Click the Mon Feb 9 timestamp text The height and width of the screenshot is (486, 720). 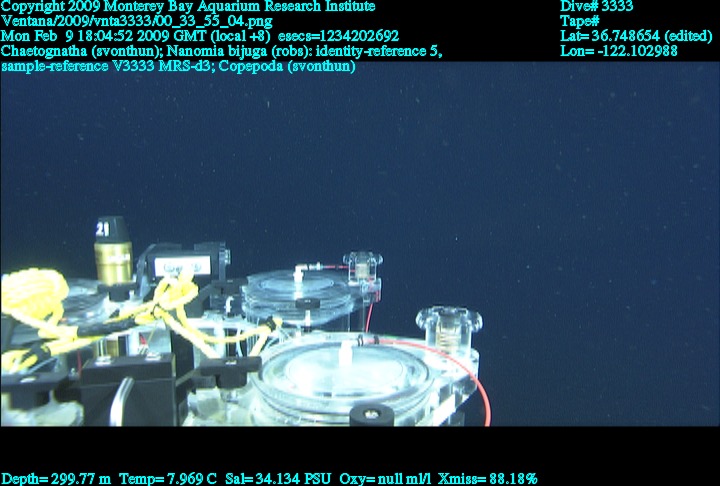(x=200, y=36)
